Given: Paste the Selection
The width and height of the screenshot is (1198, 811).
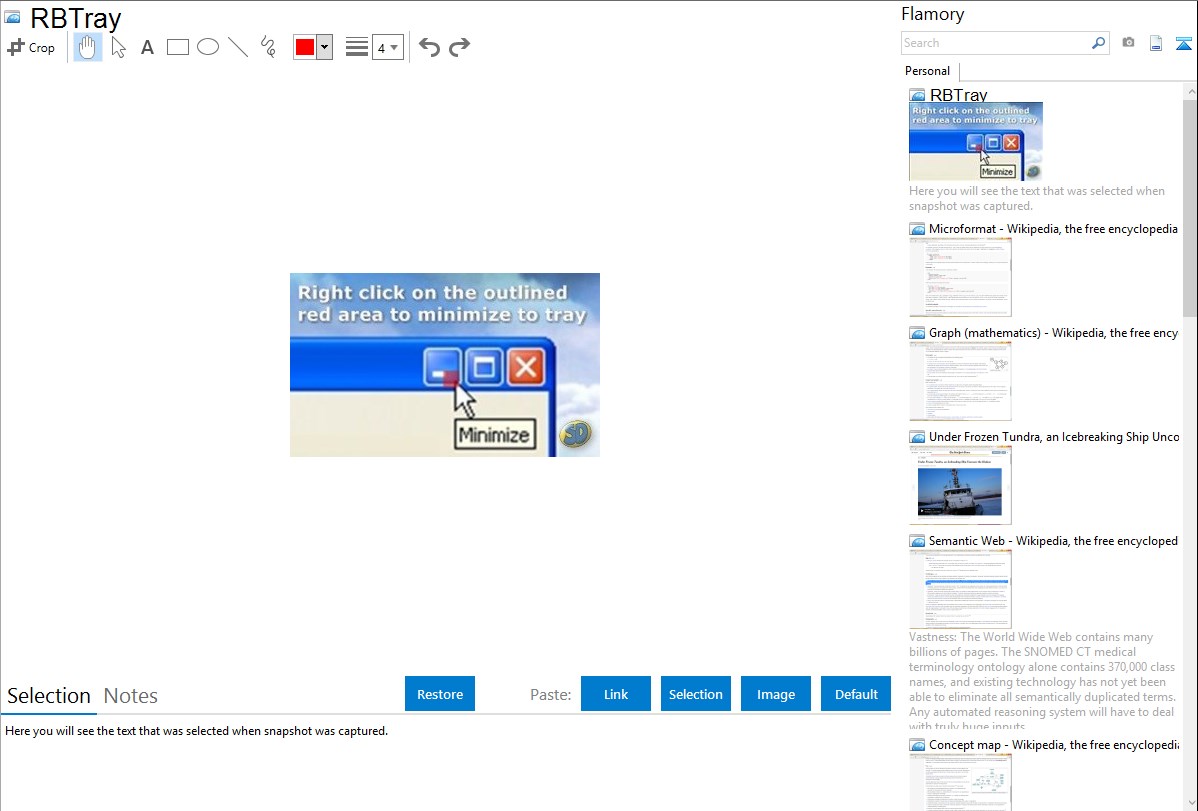Looking at the screenshot, I should (695, 693).
